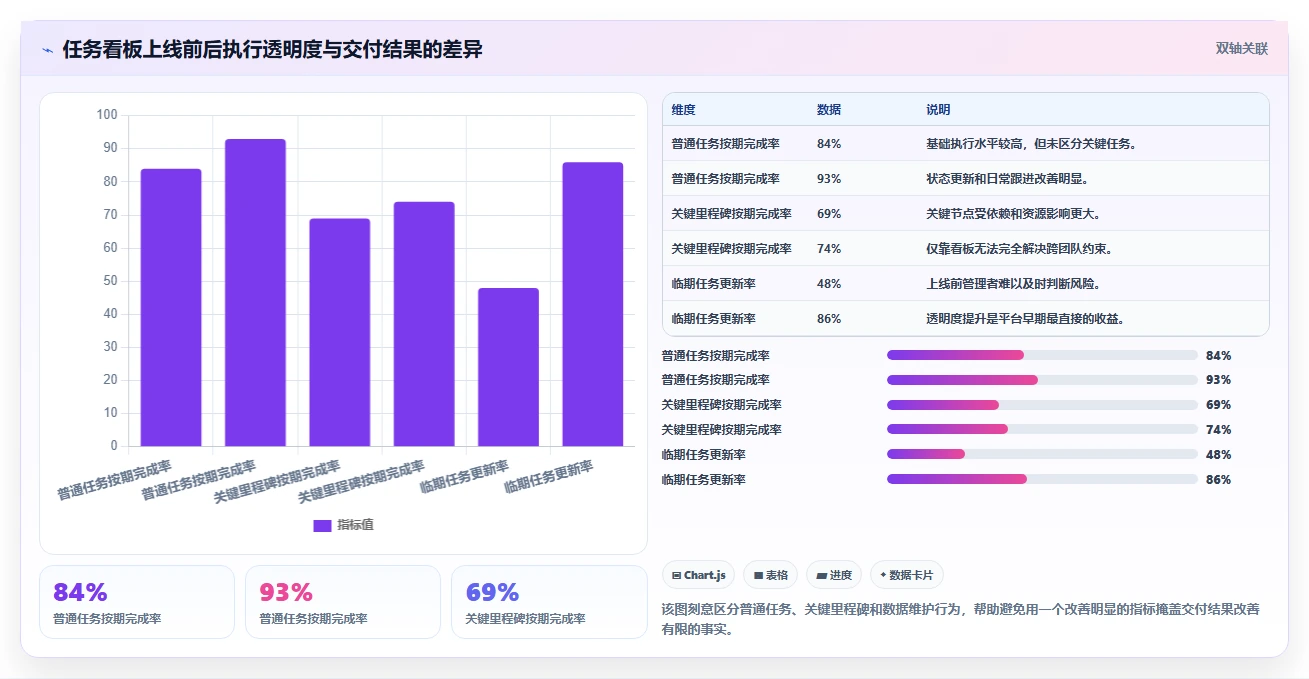The height and width of the screenshot is (679, 1309).
Task: Click the 表格 chip
Action: 771,575
